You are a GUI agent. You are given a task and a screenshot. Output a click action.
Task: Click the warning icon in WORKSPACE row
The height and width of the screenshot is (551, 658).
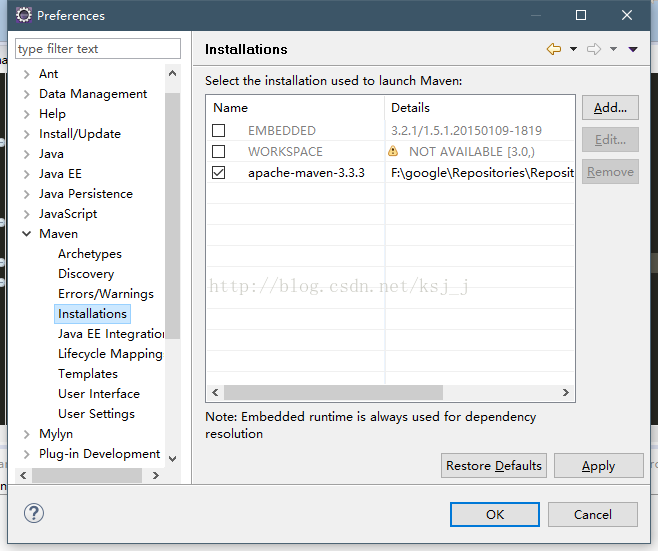(x=393, y=151)
